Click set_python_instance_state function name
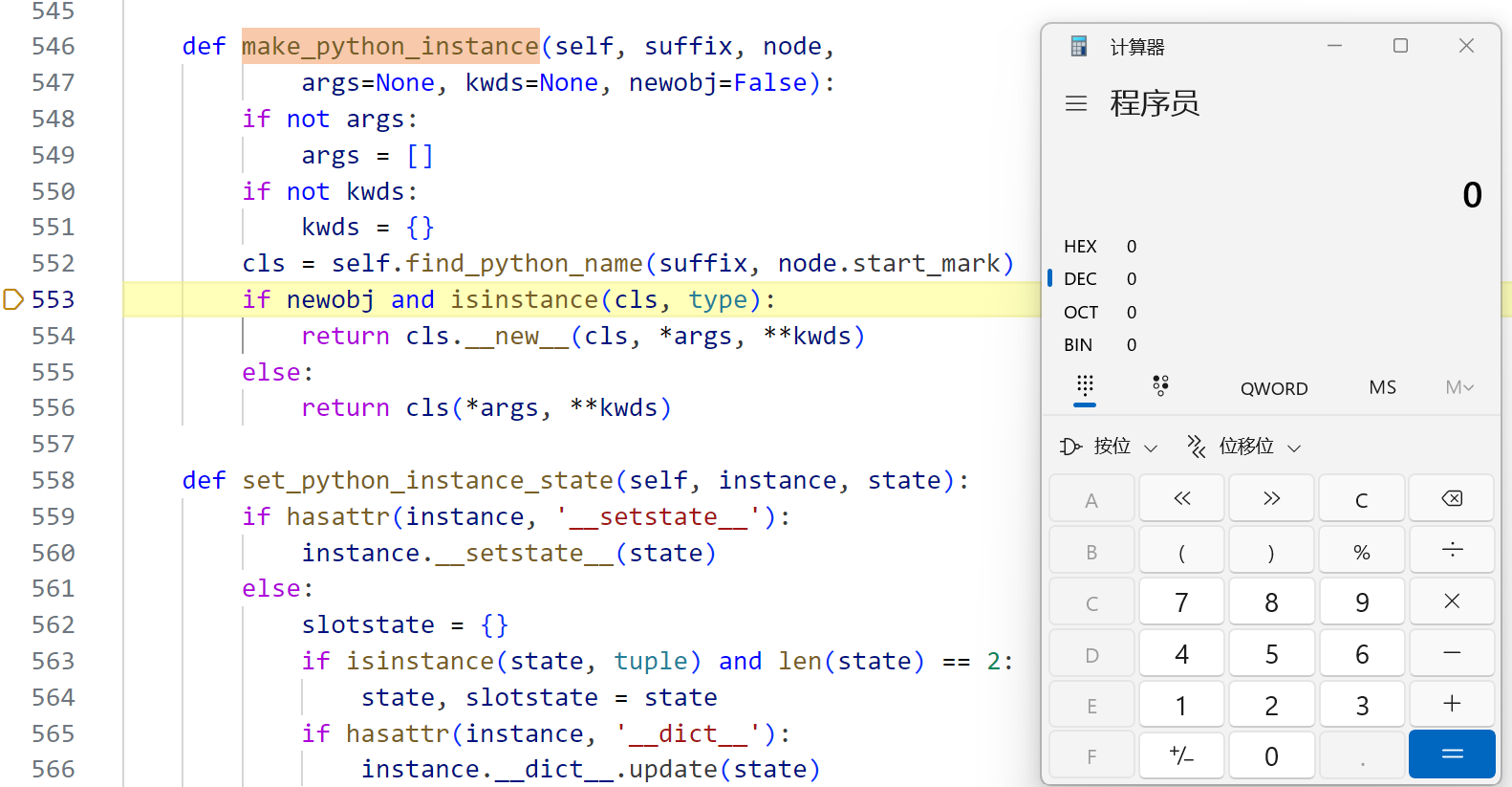This screenshot has width=1512, height=787. 427,480
